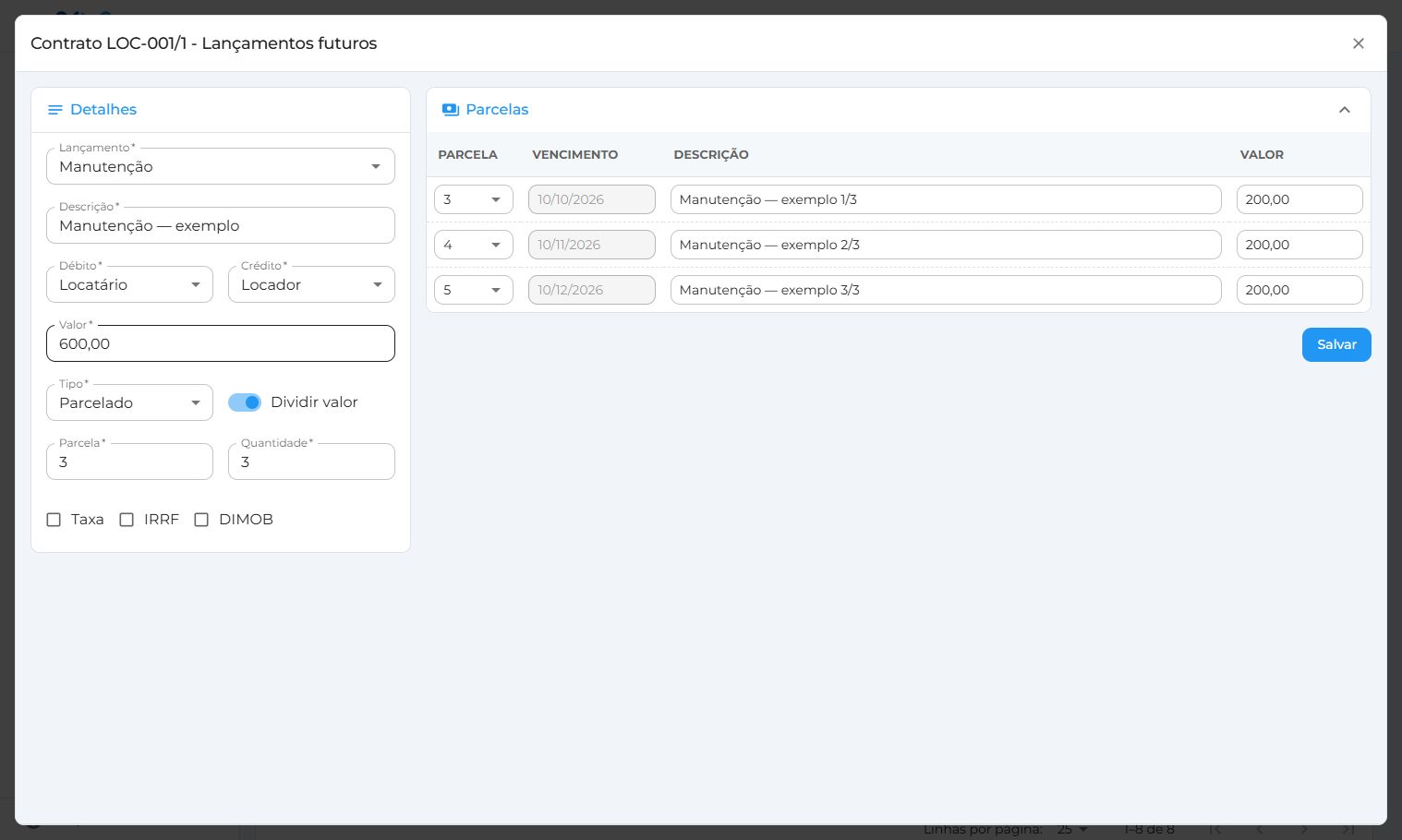Toggle the Dividir valor switch
This screenshot has width=1402, height=840.
245,402
